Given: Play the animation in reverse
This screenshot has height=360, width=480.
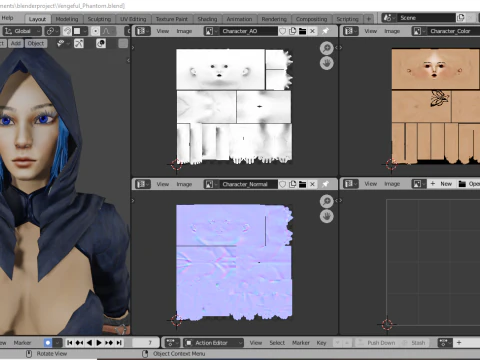Looking at the screenshot, I should click(89, 343).
